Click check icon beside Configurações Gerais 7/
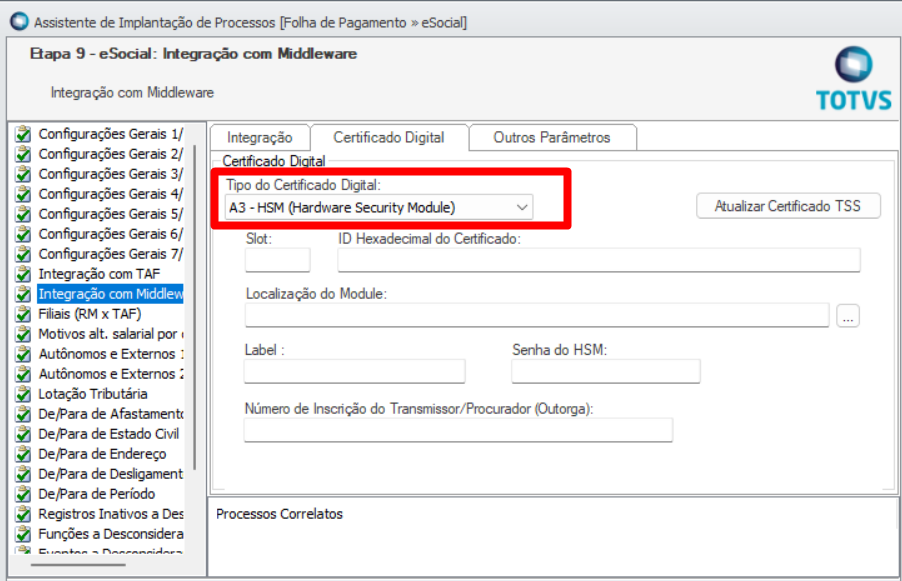The image size is (902, 581). click(23, 254)
